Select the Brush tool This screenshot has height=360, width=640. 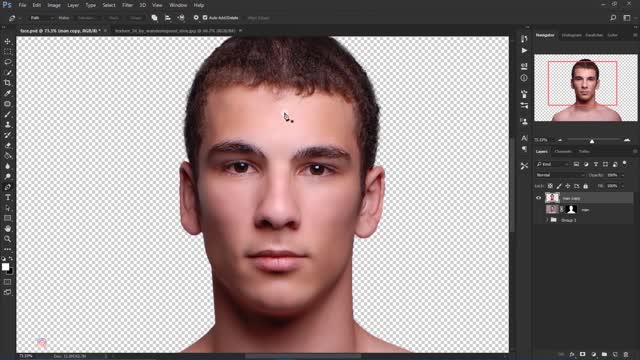coord(7,114)
